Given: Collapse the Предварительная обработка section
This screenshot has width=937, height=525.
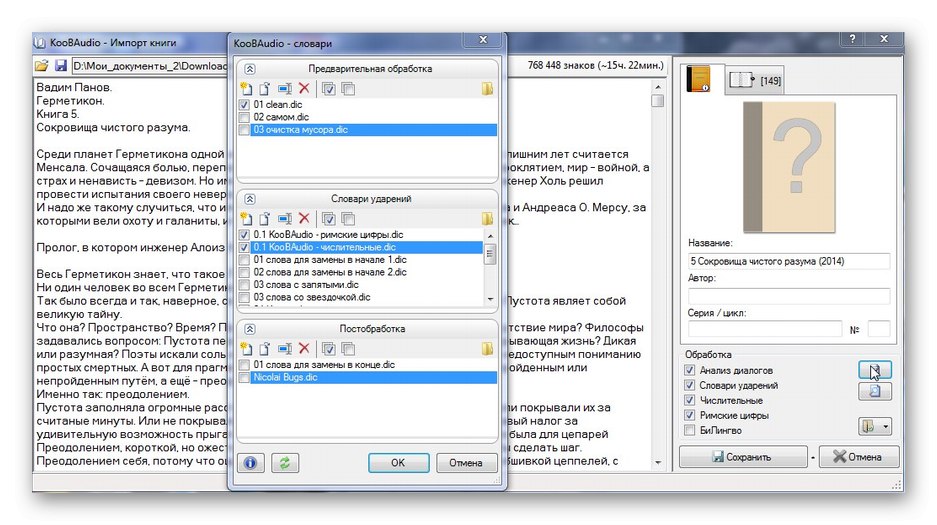Looking at the screenshot, I should coord(250,69).
